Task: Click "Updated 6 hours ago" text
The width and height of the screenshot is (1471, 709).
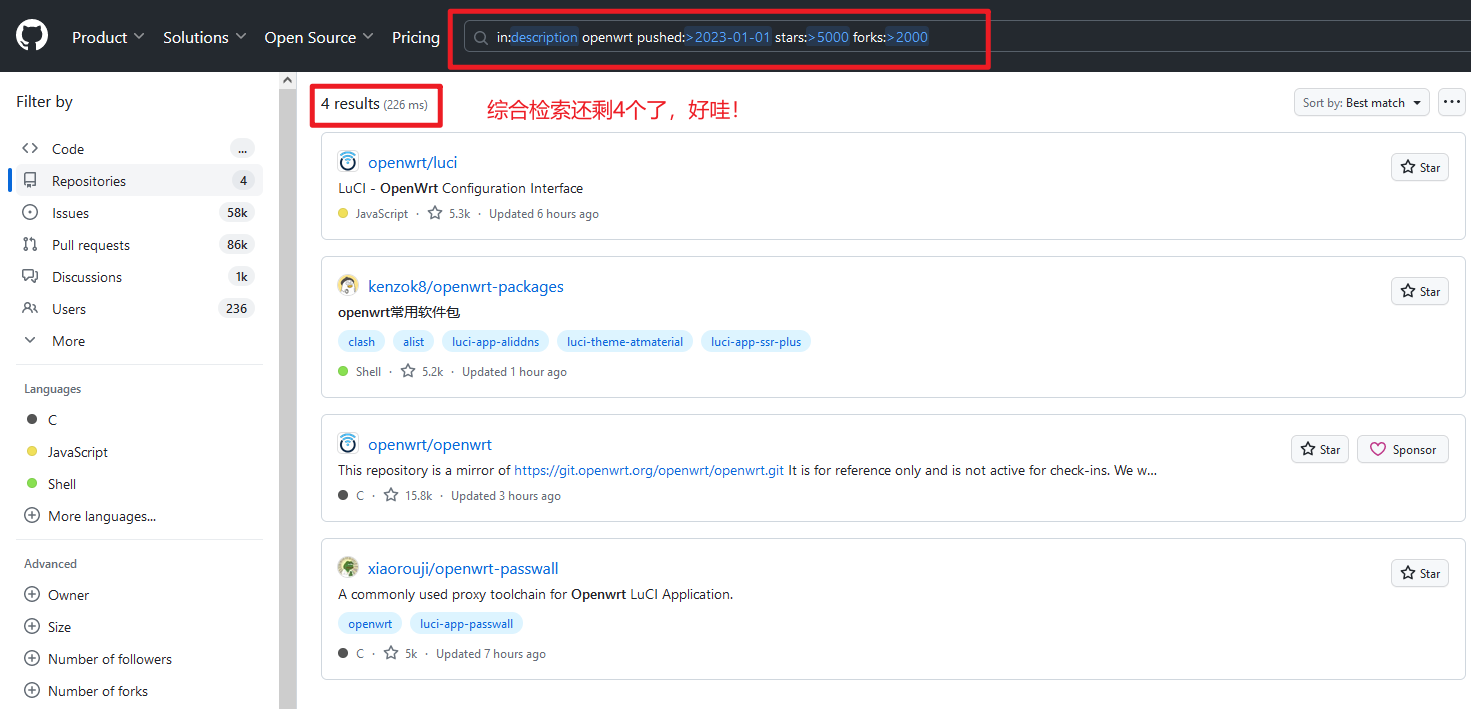Action: tap(544, 213)
